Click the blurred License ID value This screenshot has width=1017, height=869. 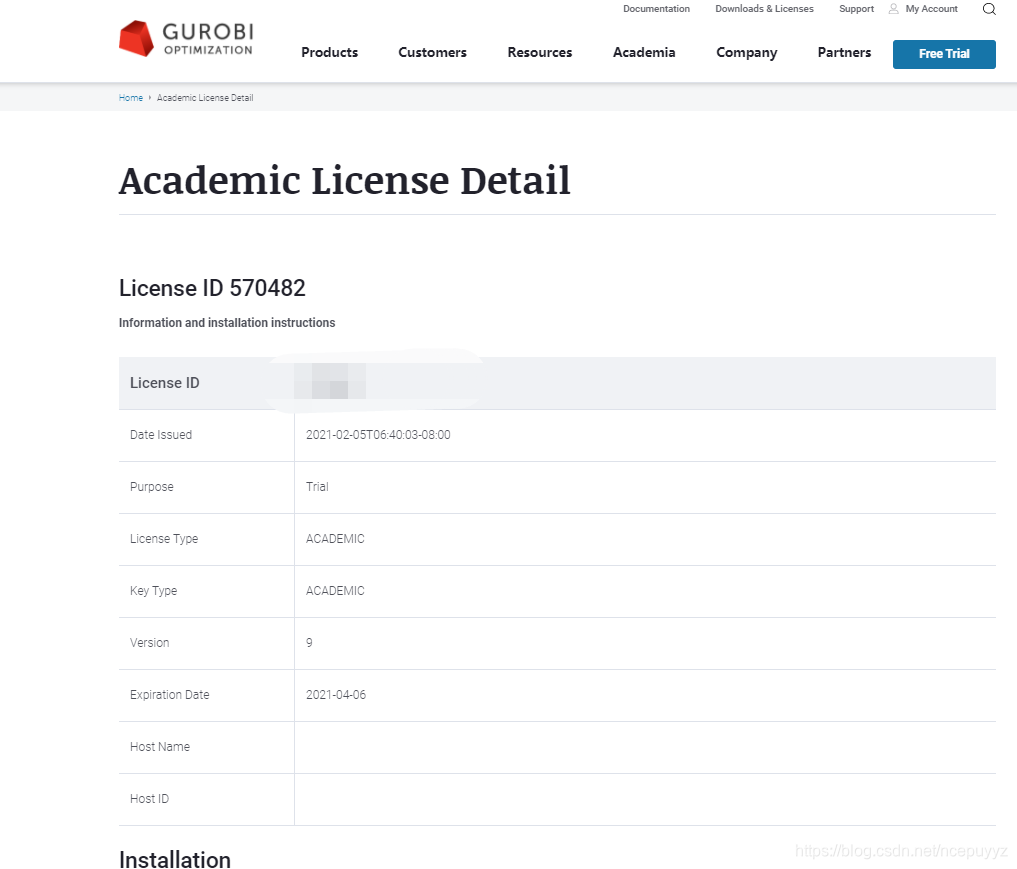[330, 381]
